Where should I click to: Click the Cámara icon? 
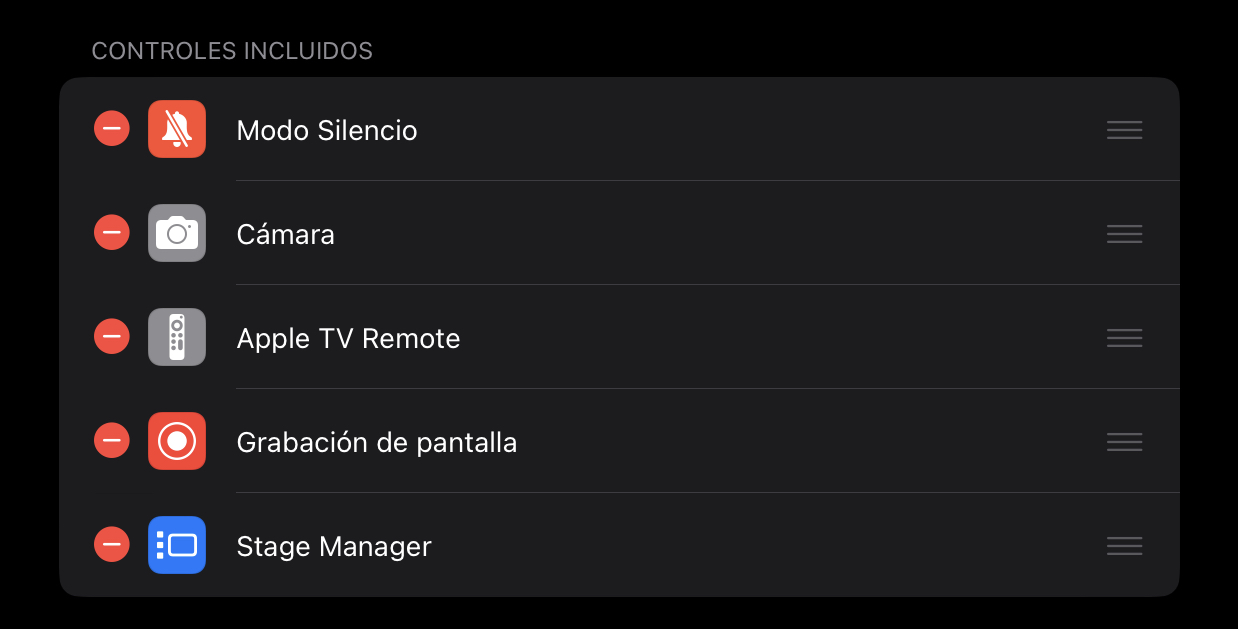pyautogui.click(x=177, y=233)
